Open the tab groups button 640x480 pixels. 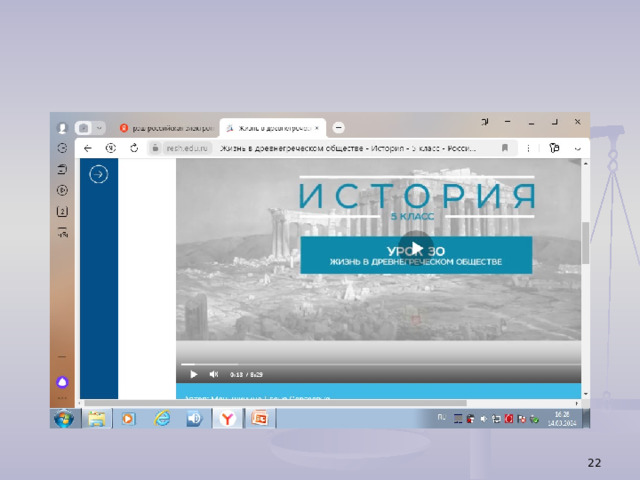pos(84,128)
